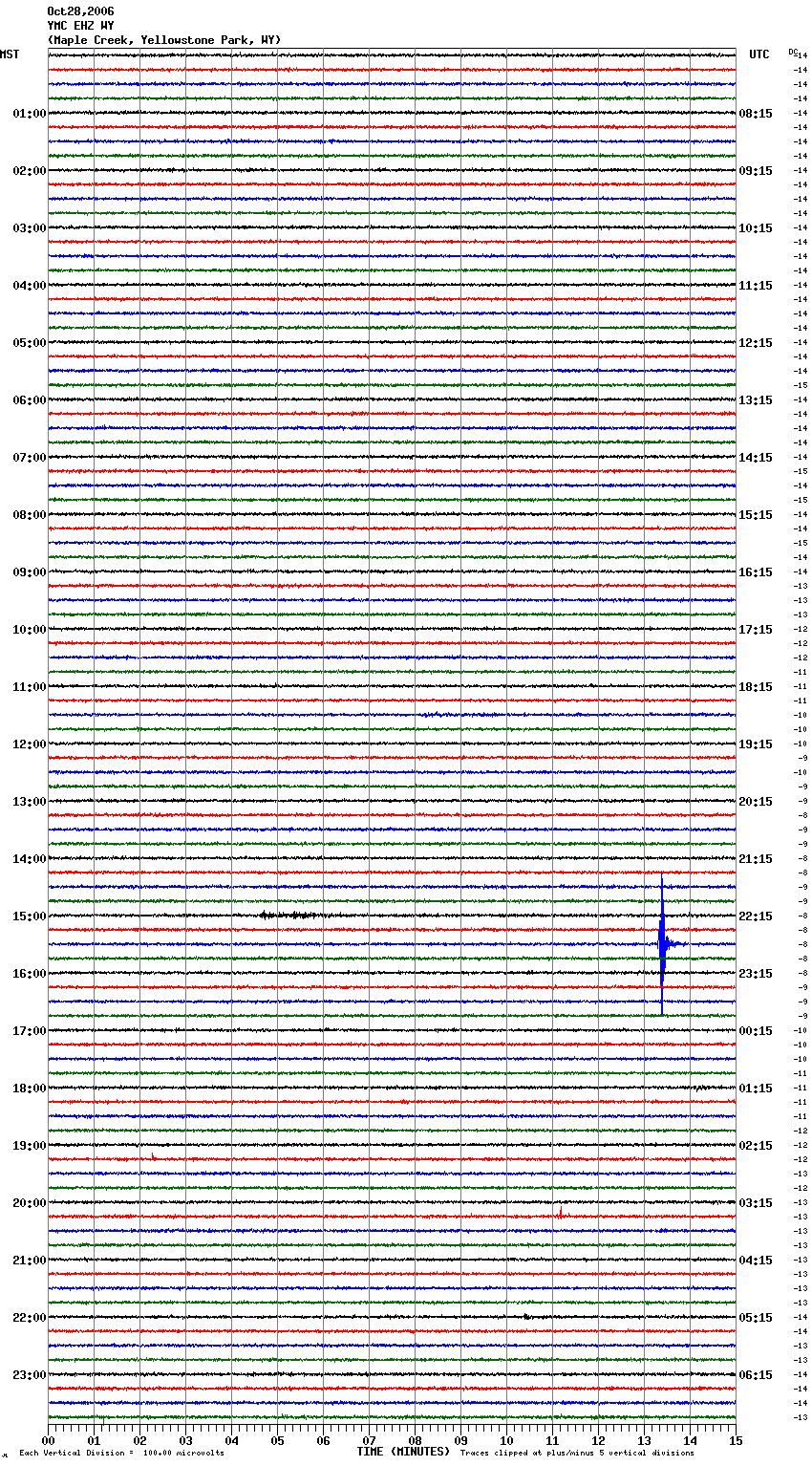Click the '22:15' UTC time label
Image resolution: width=812 pixels, height=1466 pixels.
click(x=756, y=916)
